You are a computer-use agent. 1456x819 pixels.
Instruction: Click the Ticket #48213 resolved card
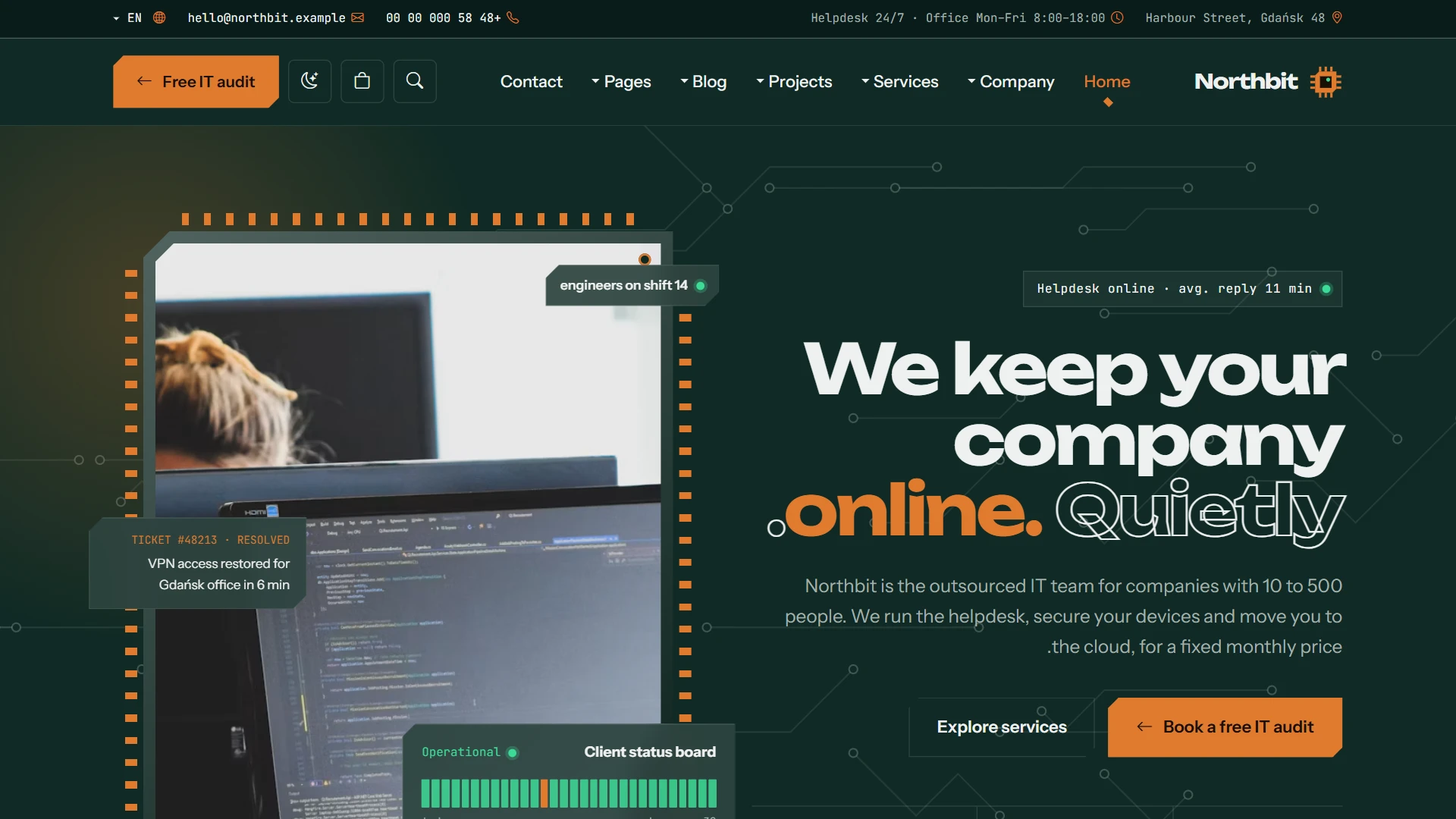click(198, 563)
